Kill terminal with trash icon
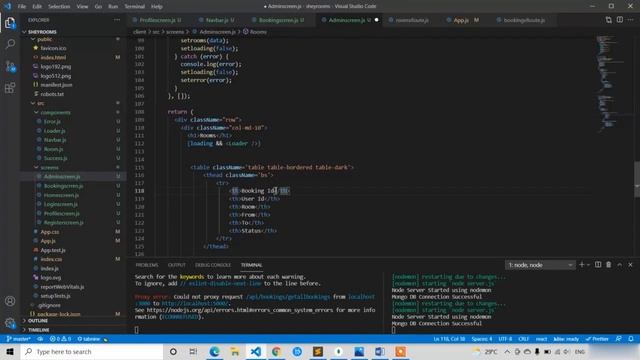Image resolution: width=640 pixels, height=360 pixels. (609, 265)
